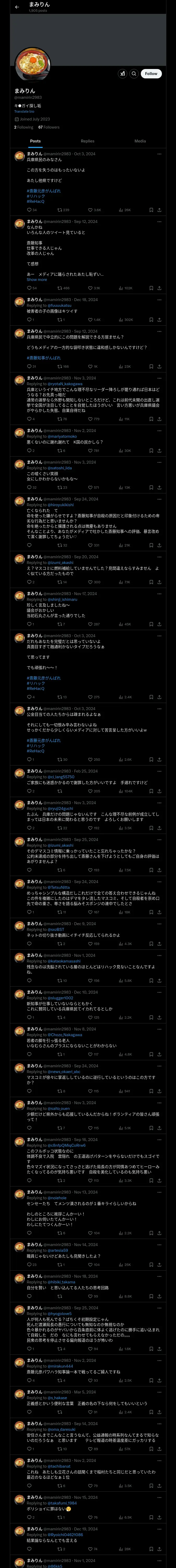The height and width of the screenshot is (1568, 176).
Task: Follow the まみりん account
Action: [x=151, y=74]
